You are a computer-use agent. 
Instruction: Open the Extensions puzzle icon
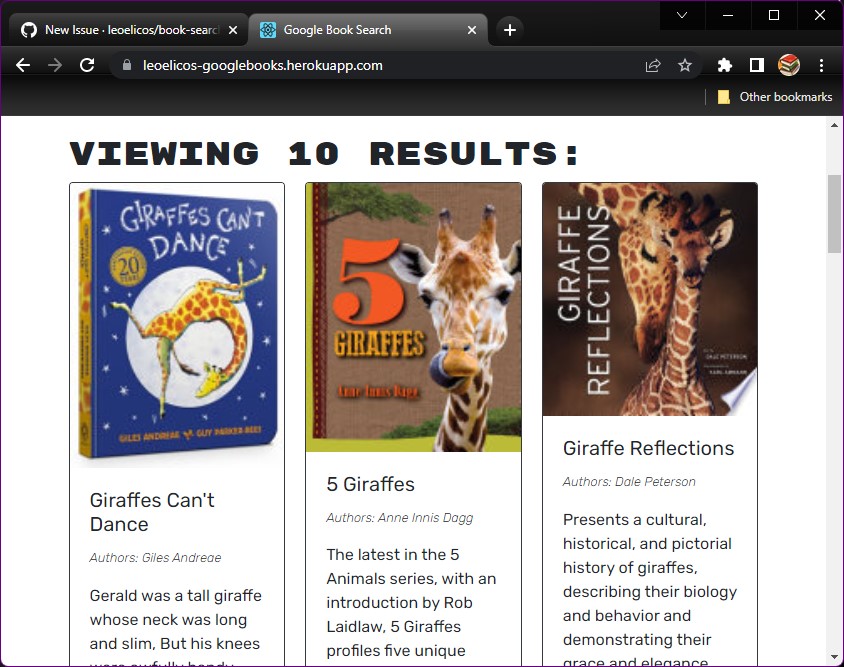pyautogui.click(x=725, y=65)
